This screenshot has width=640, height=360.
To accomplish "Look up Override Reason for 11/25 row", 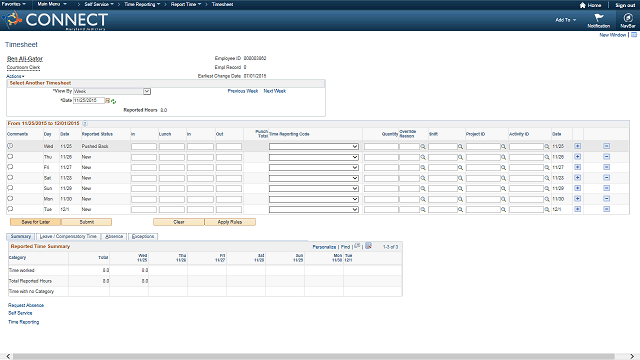I will (x=423, y=147).
